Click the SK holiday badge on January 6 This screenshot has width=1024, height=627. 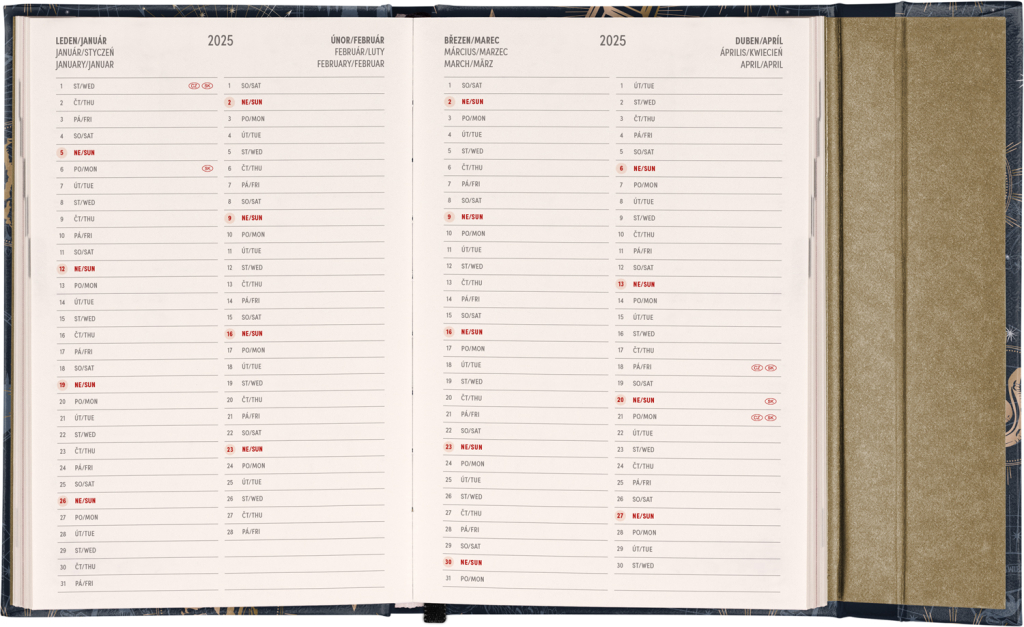pyautogui.click(x=207, y=169)
